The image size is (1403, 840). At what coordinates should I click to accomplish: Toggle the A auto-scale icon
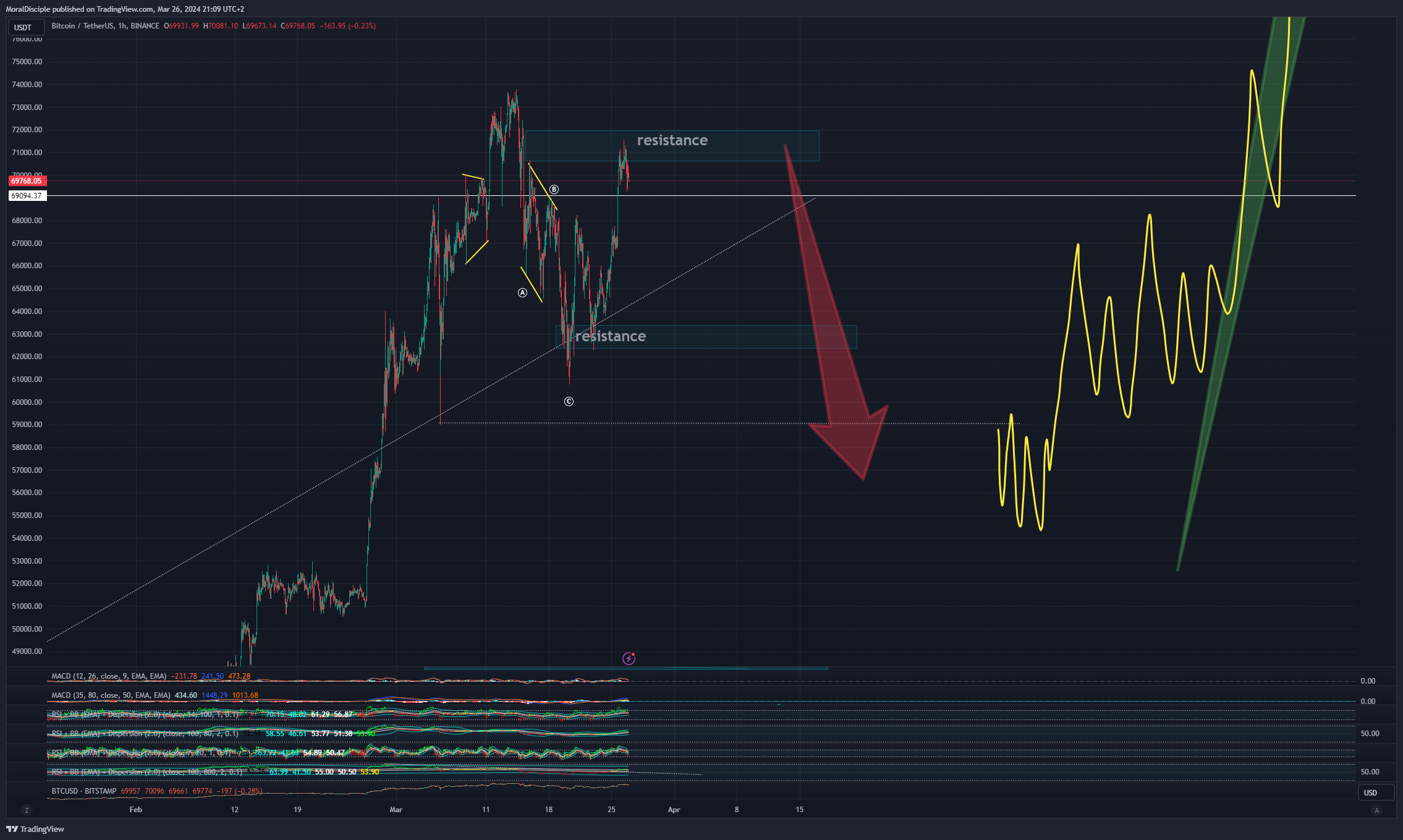pos(1376,810)
